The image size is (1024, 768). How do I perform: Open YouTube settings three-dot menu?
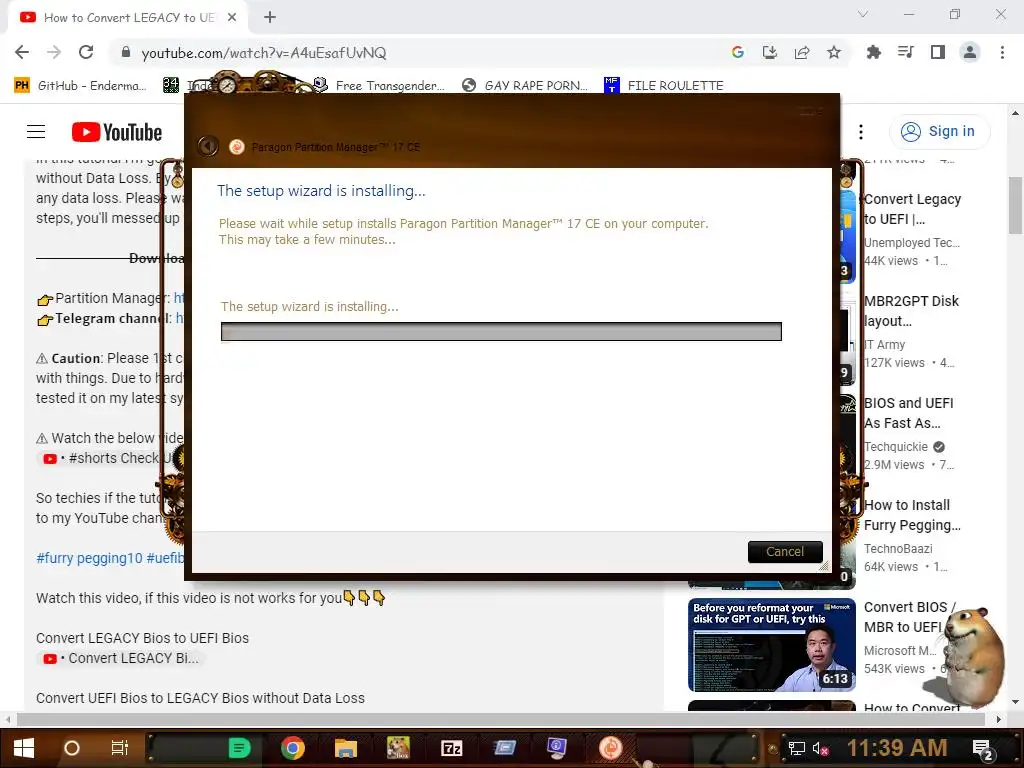(x=861, y=132)
